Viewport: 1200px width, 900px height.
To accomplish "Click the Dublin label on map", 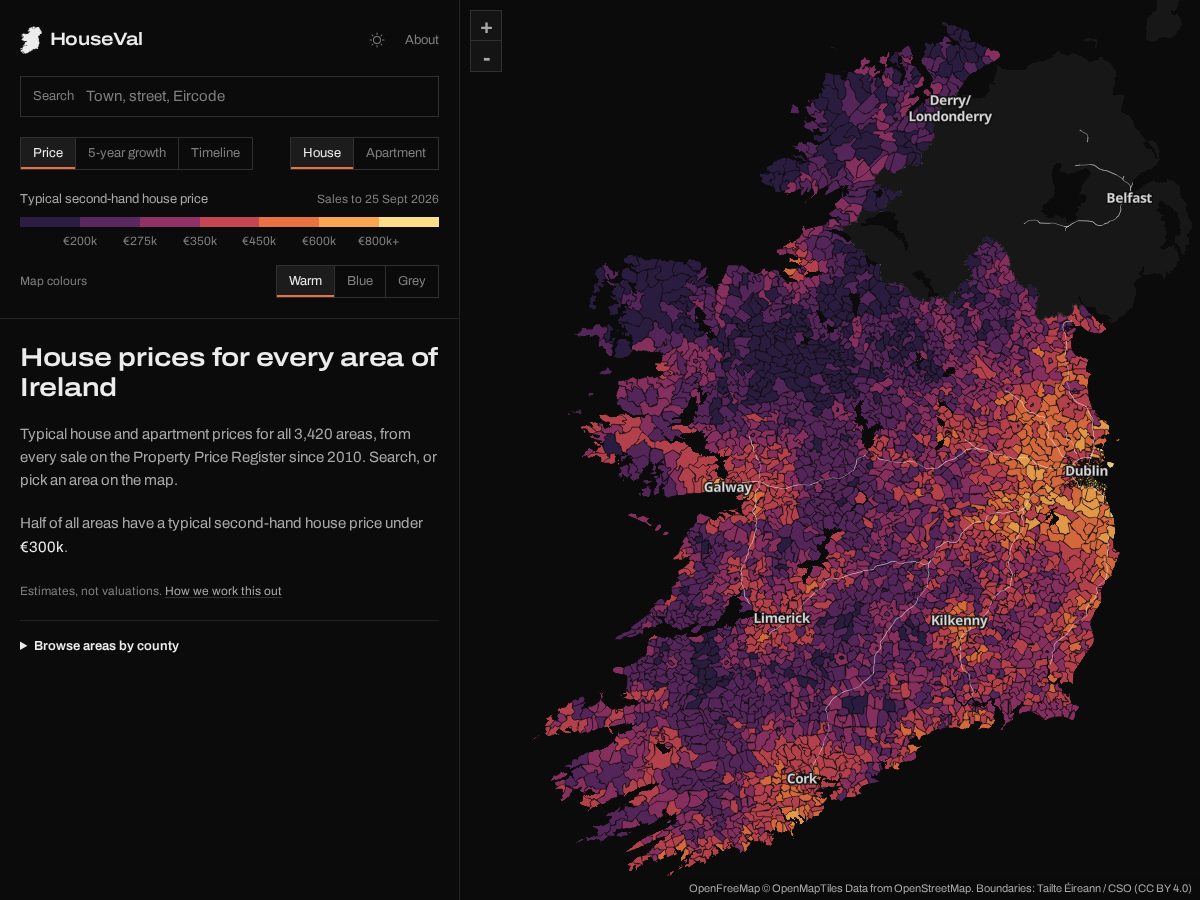I will 1086,470.
